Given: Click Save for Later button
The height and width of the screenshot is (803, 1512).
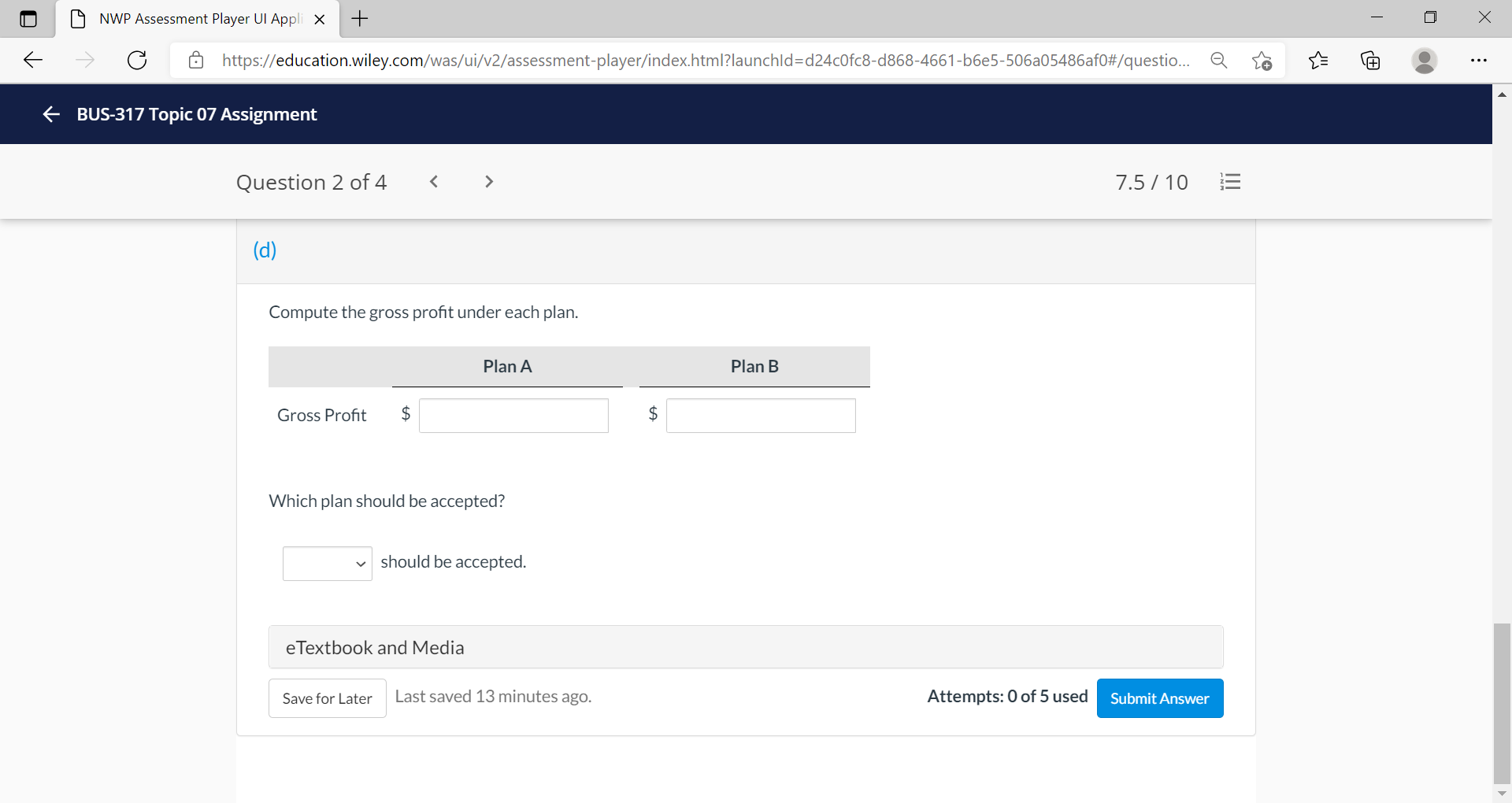Looking at the screenshot, I should (328, 698).
